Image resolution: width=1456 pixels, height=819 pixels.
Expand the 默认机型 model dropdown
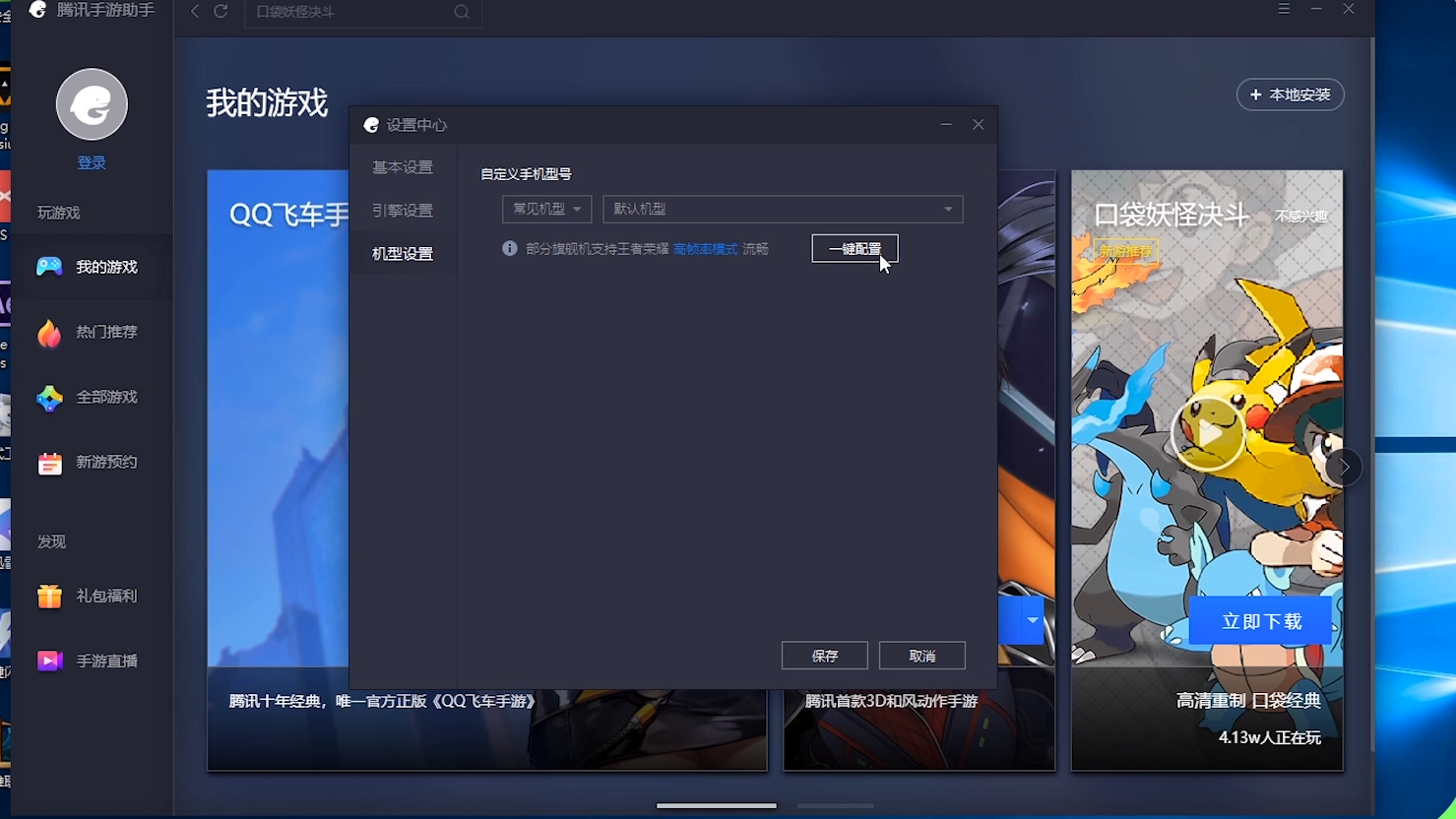(783, 209)
